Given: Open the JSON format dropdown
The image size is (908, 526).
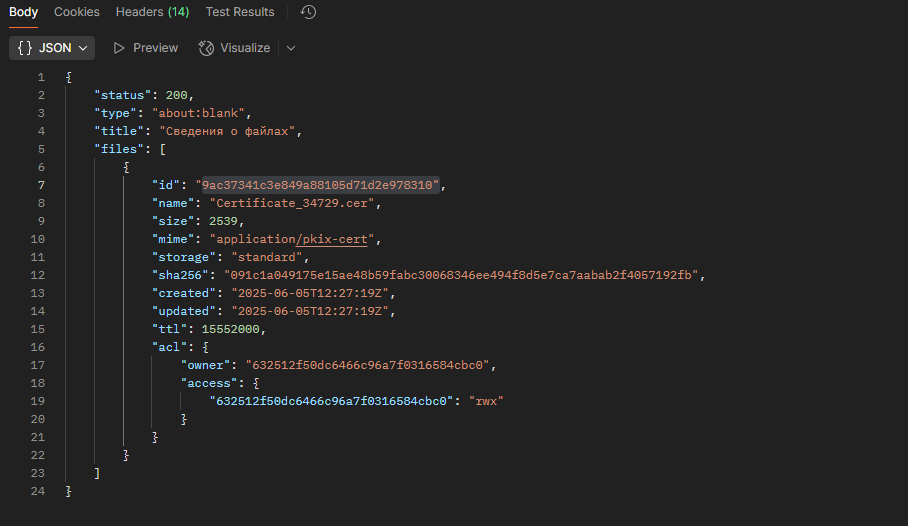Looking at the screenshot, I should (x=52, y=48).
